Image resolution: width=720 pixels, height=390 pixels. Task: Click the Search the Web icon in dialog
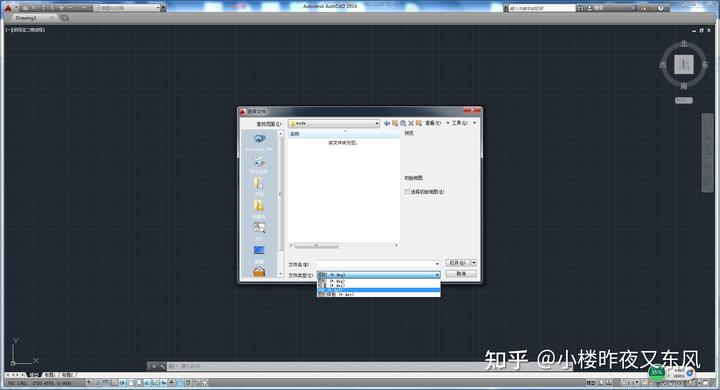[403, 123]
